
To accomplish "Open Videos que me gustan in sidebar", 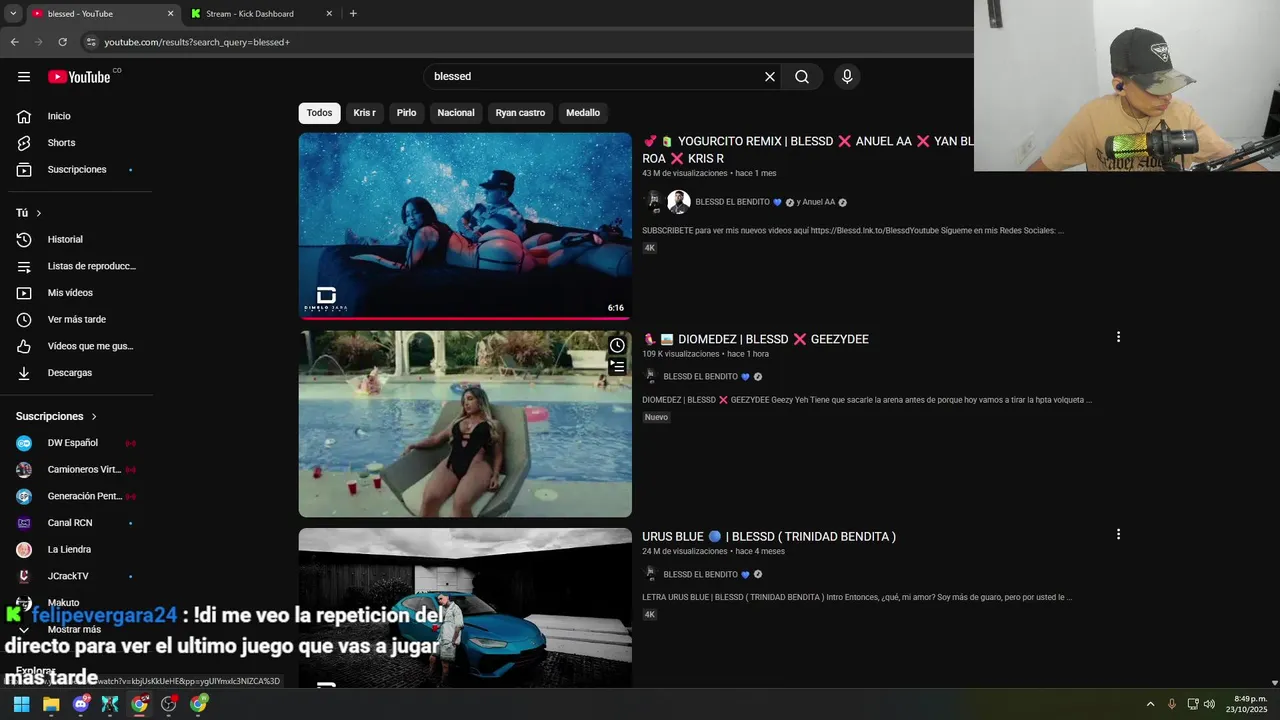I will coord(82,346).
